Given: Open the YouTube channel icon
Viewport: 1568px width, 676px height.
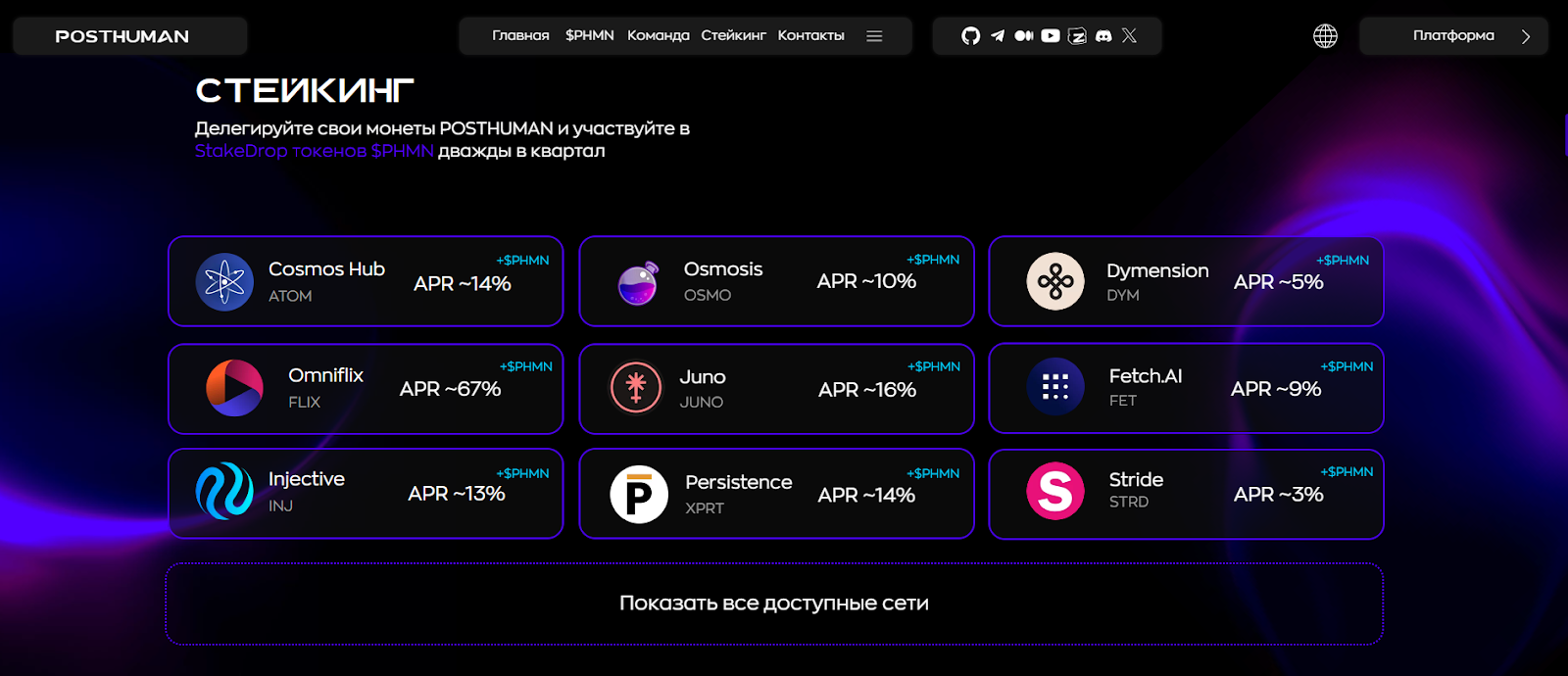Looking at the screenshot, I should point(1050,35).
